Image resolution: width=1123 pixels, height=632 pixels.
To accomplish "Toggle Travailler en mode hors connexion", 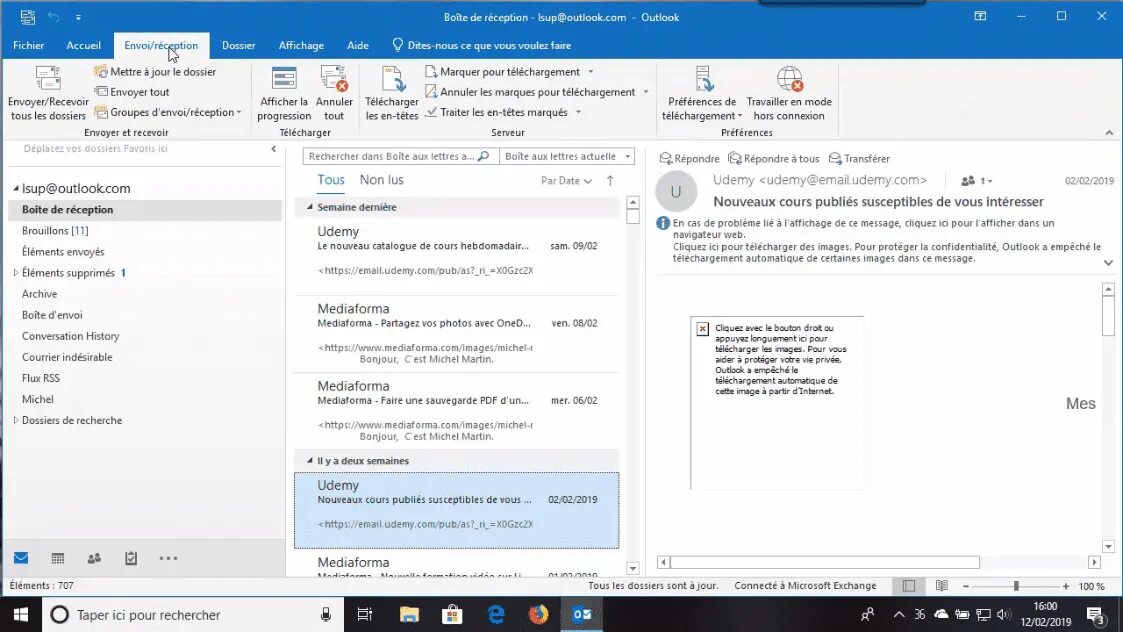I will click(789, 93).
